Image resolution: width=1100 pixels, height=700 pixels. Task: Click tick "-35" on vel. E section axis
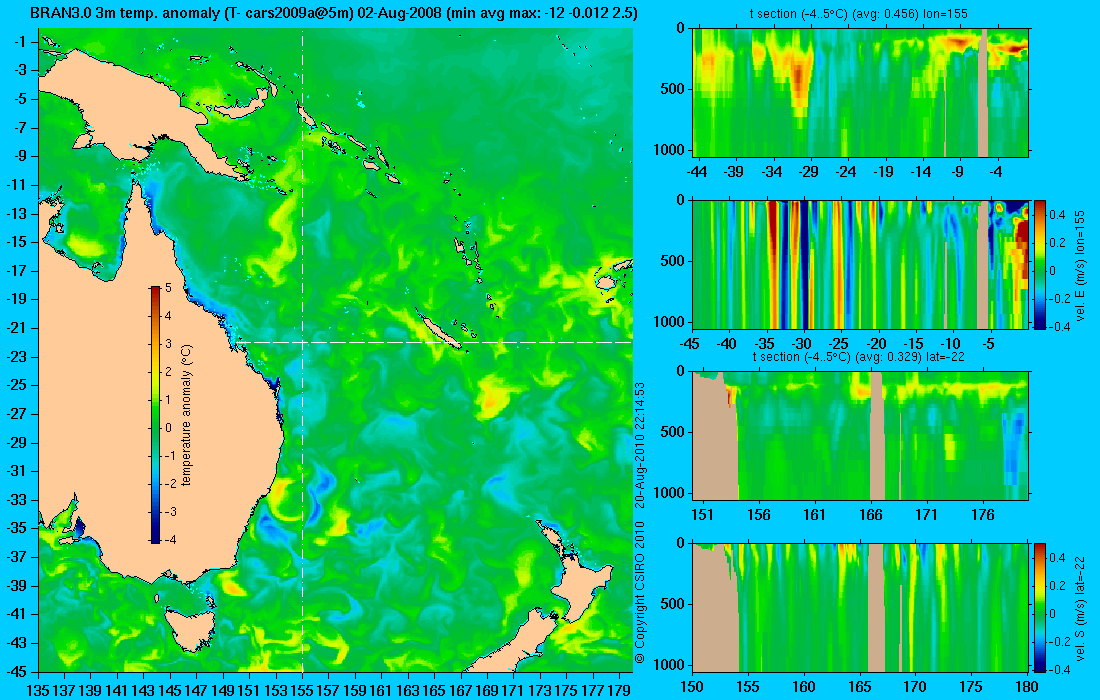click(x=764, y=344)
